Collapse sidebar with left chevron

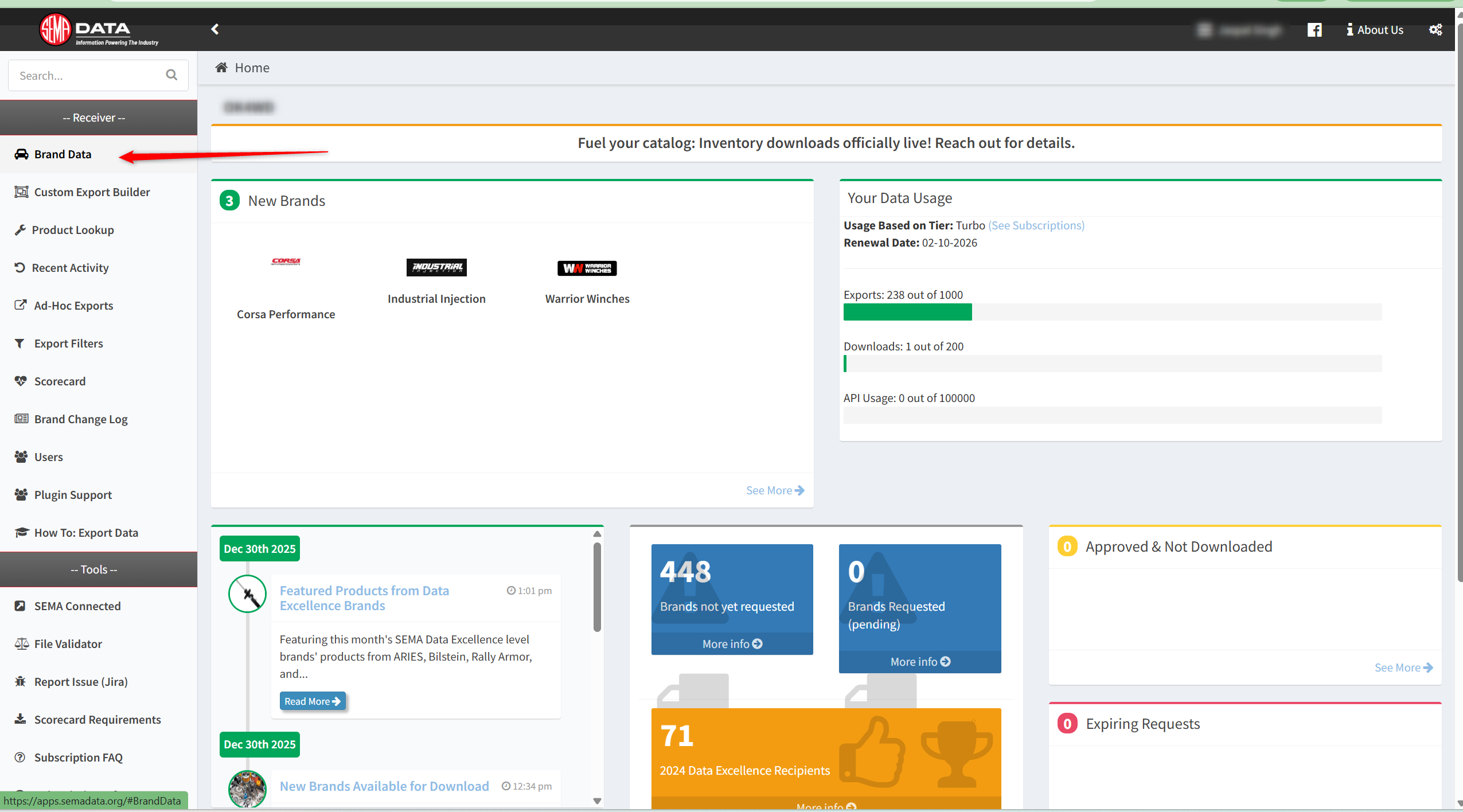(215, 29)
